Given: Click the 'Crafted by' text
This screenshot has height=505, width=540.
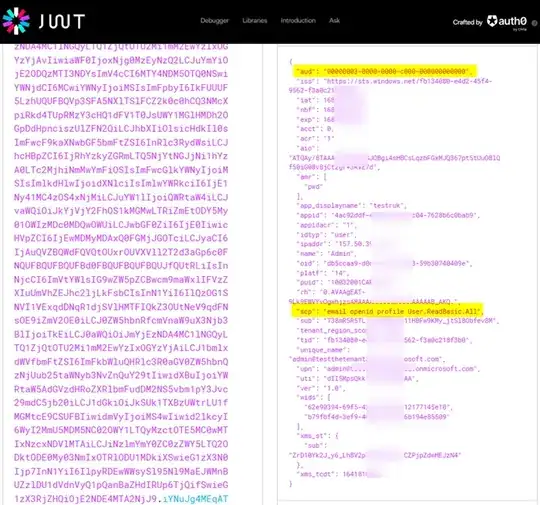Looking at the screenshot, I should tap(468, 22).
